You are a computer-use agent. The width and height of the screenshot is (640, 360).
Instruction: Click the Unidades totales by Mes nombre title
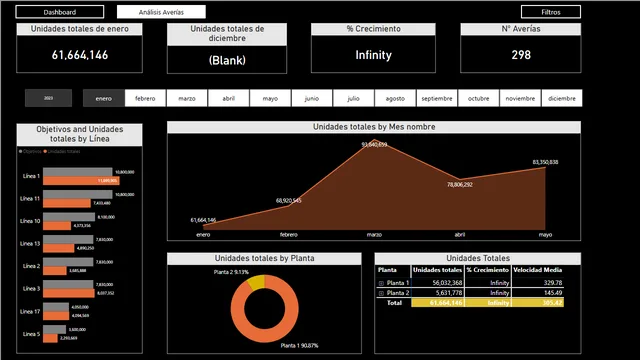pyautogui.click(x=374, y=127)
